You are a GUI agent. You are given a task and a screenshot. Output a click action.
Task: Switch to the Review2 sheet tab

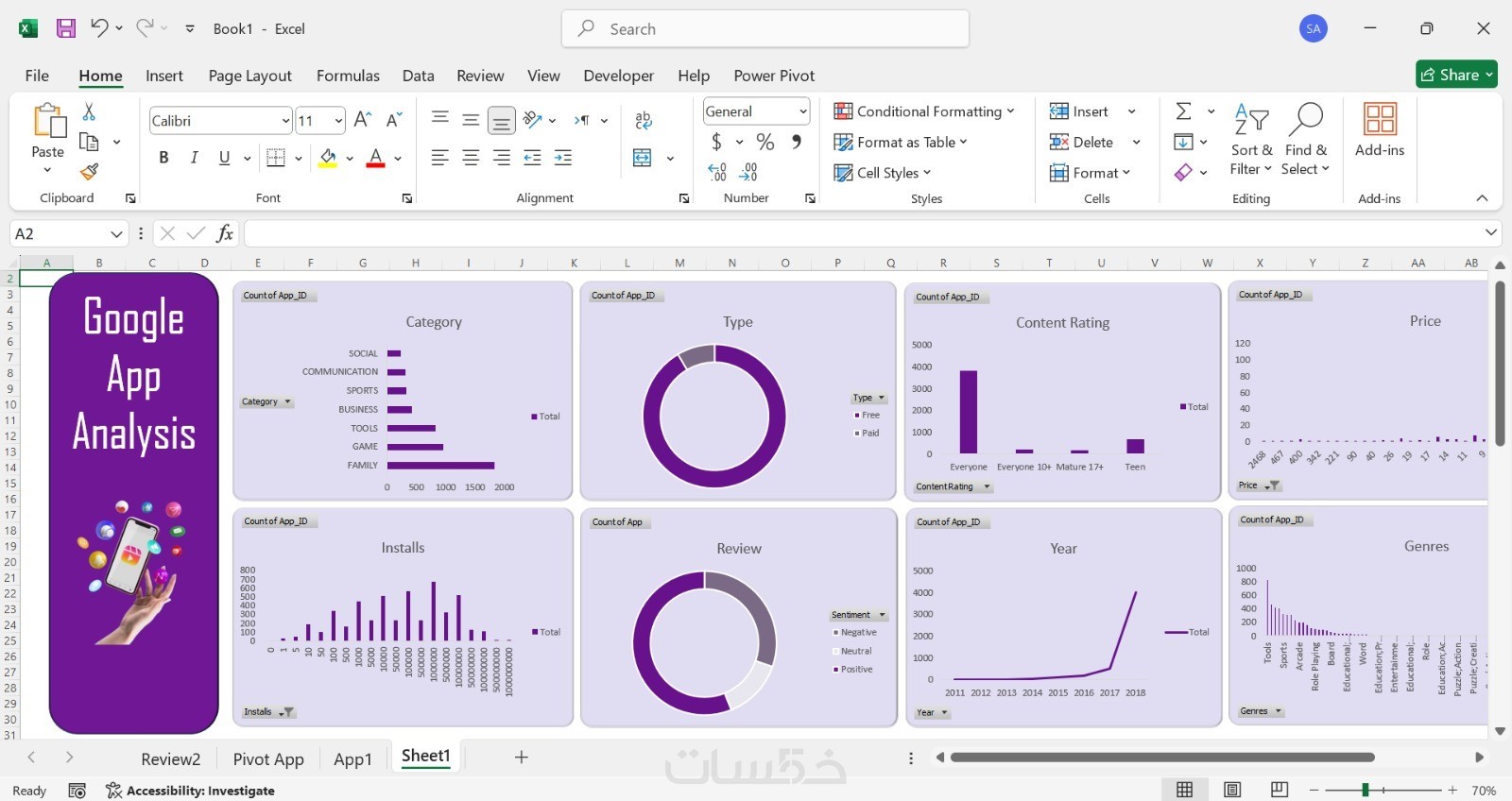171,758
